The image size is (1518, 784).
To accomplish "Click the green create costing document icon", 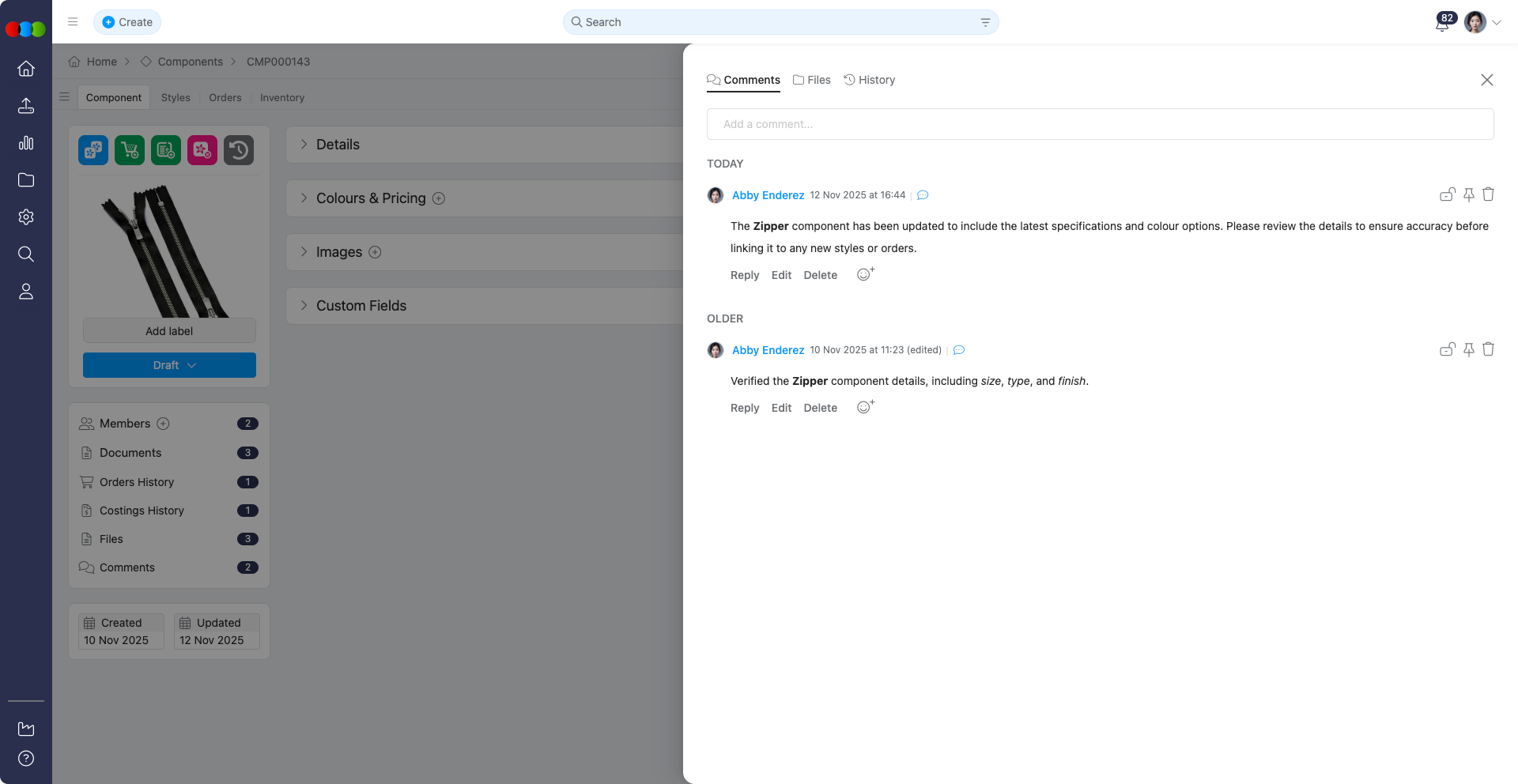I will click(x=166, y=150).
